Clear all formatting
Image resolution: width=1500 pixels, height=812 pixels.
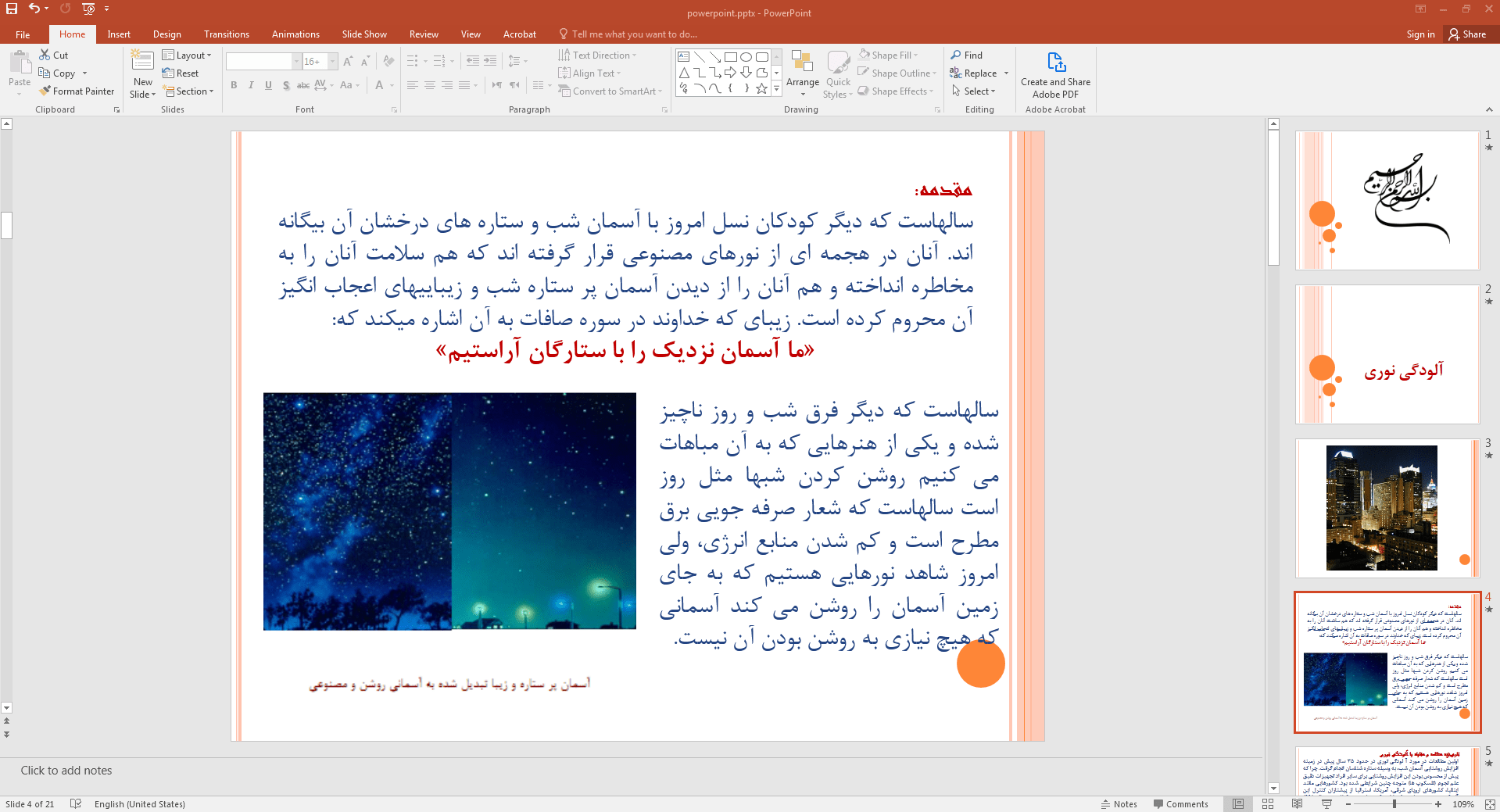click(389, 61)
